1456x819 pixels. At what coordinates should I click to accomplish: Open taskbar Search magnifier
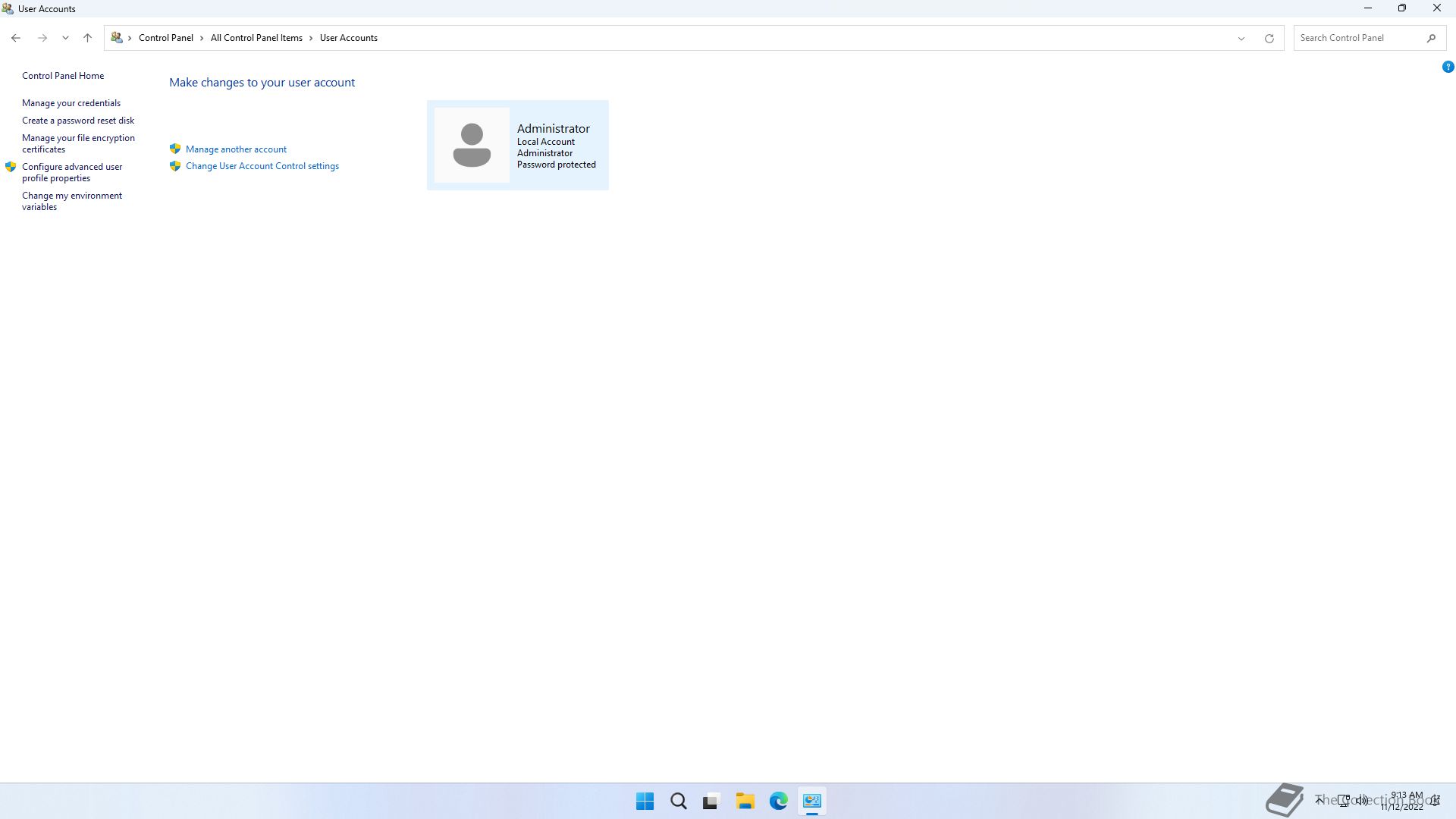click(679, 801)
